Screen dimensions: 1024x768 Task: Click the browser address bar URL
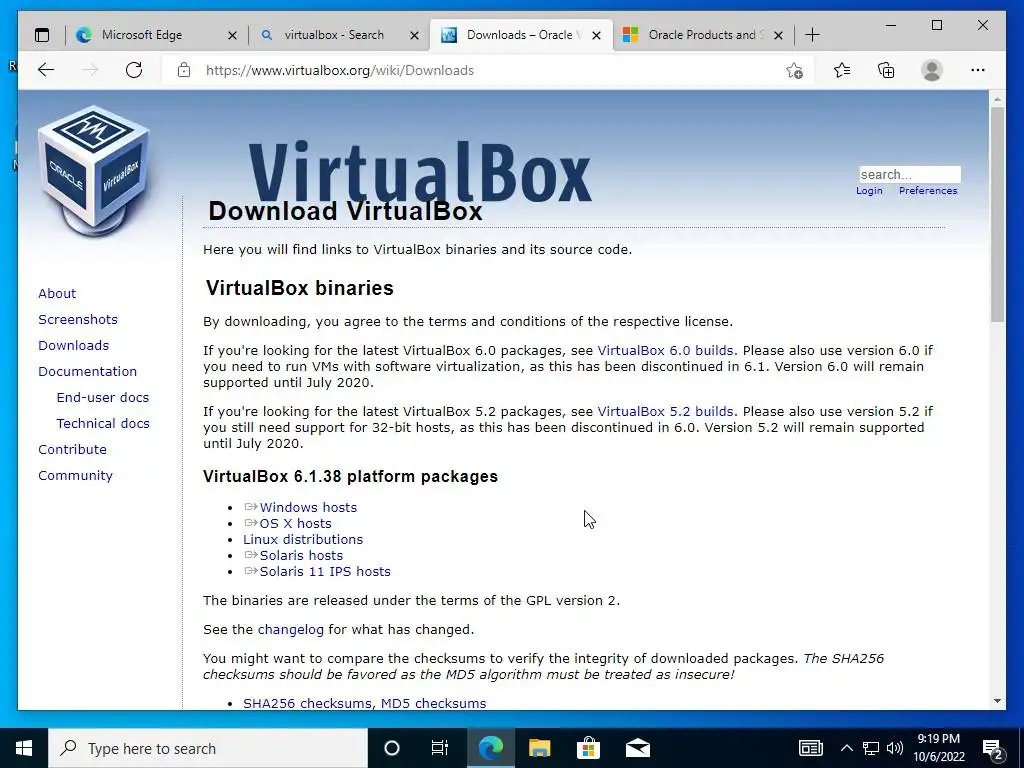pos(340,71)
